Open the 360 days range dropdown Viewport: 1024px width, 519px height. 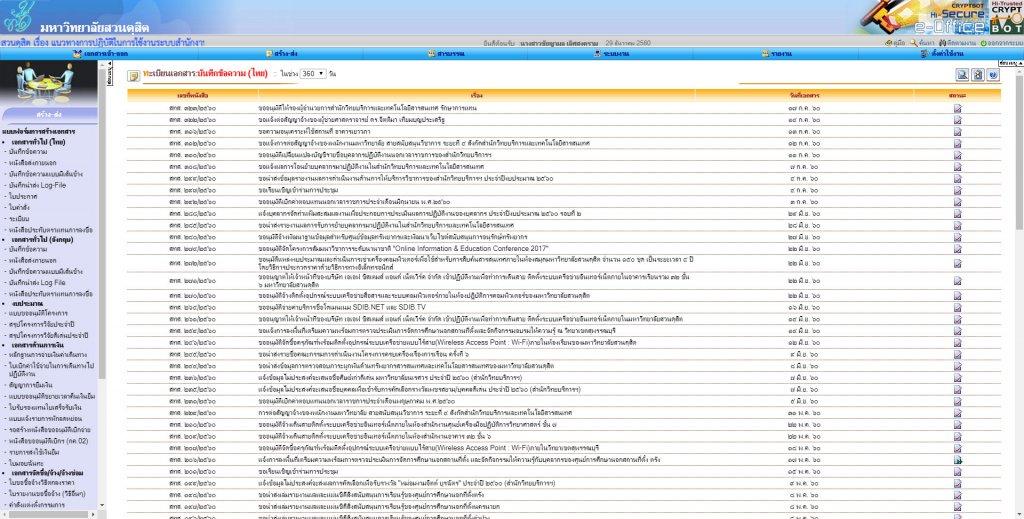click(313, 75)
